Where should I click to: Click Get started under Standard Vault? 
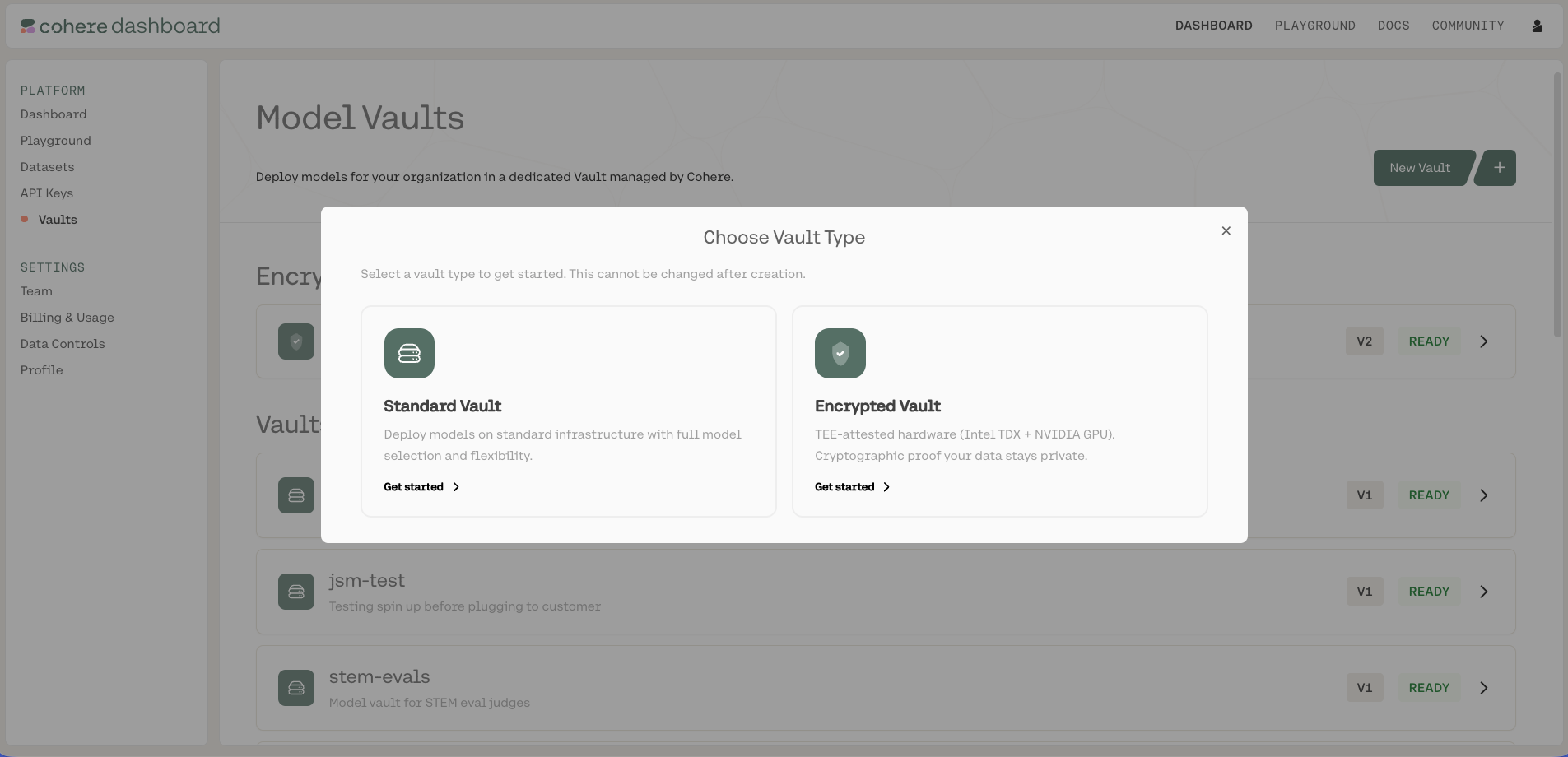pyautogui.click(x=421, y=487)
